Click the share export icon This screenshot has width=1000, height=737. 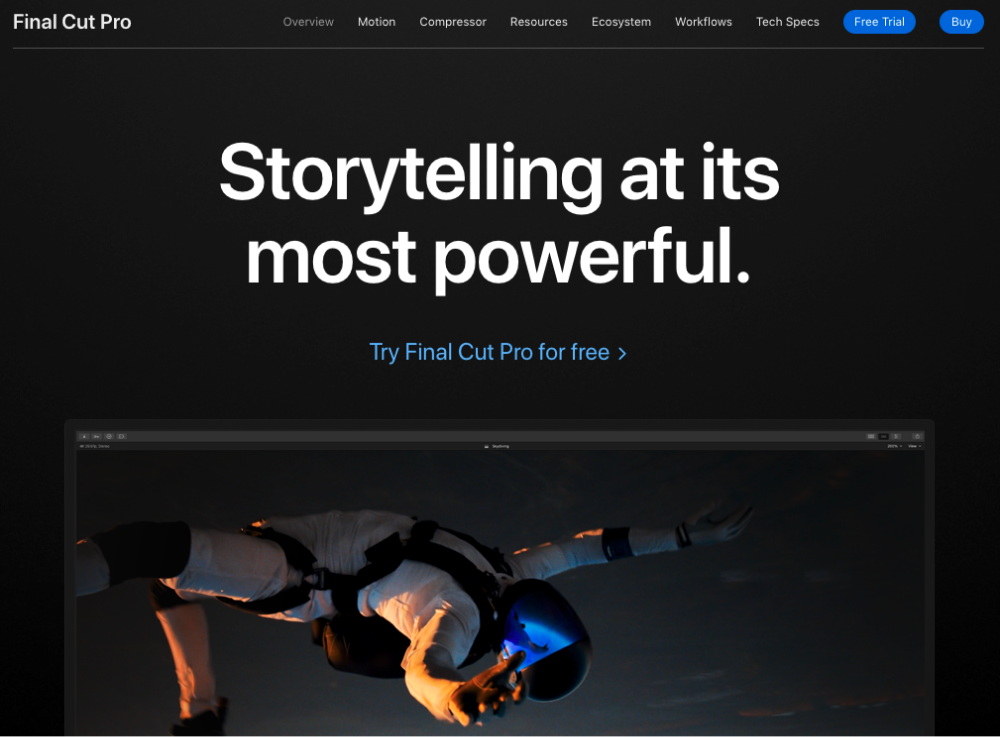pyautogui.click(x=917, y=437)
